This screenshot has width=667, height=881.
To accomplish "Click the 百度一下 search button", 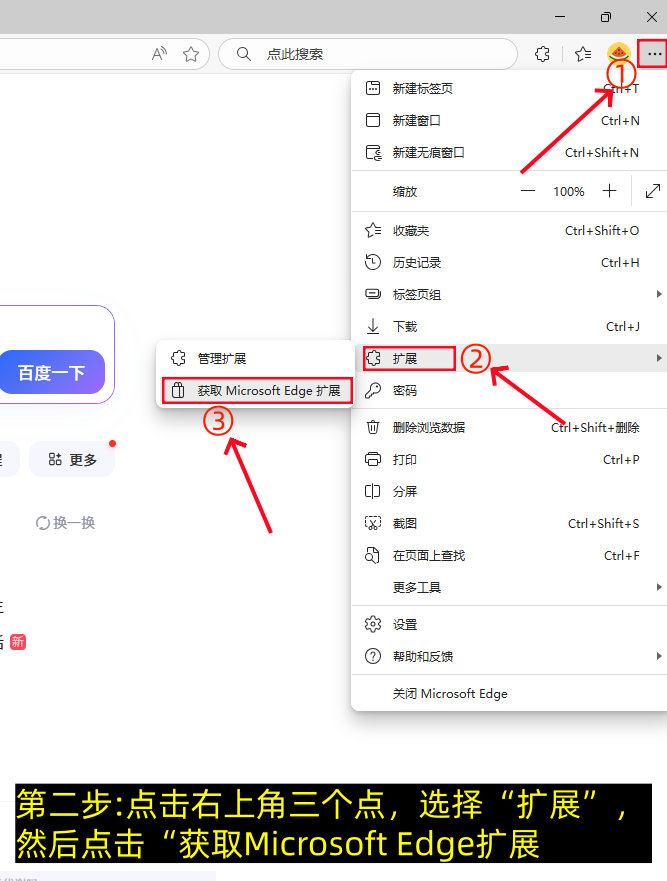I will [52, 372].
